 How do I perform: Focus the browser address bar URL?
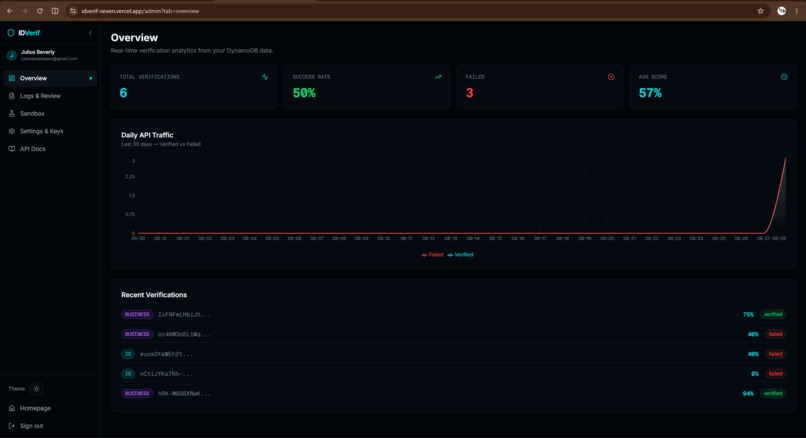tap(140, 11)
